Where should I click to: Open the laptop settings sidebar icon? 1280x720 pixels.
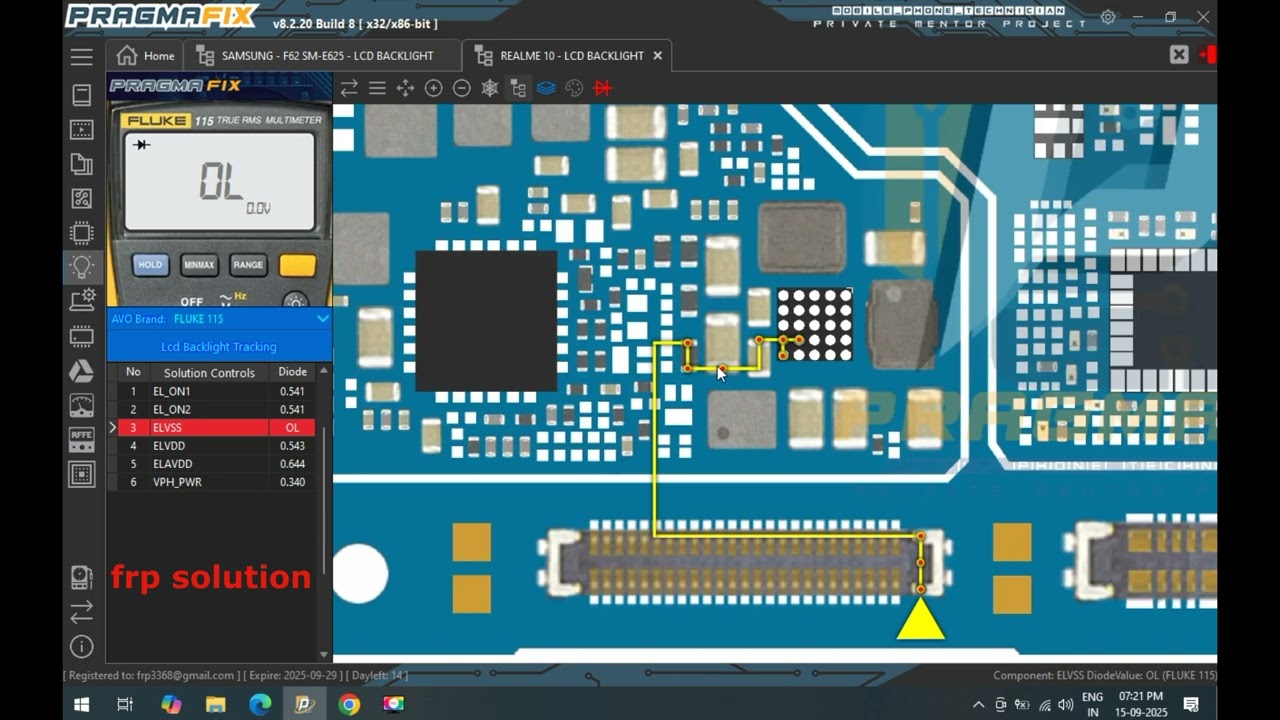[x=82, y=300]
